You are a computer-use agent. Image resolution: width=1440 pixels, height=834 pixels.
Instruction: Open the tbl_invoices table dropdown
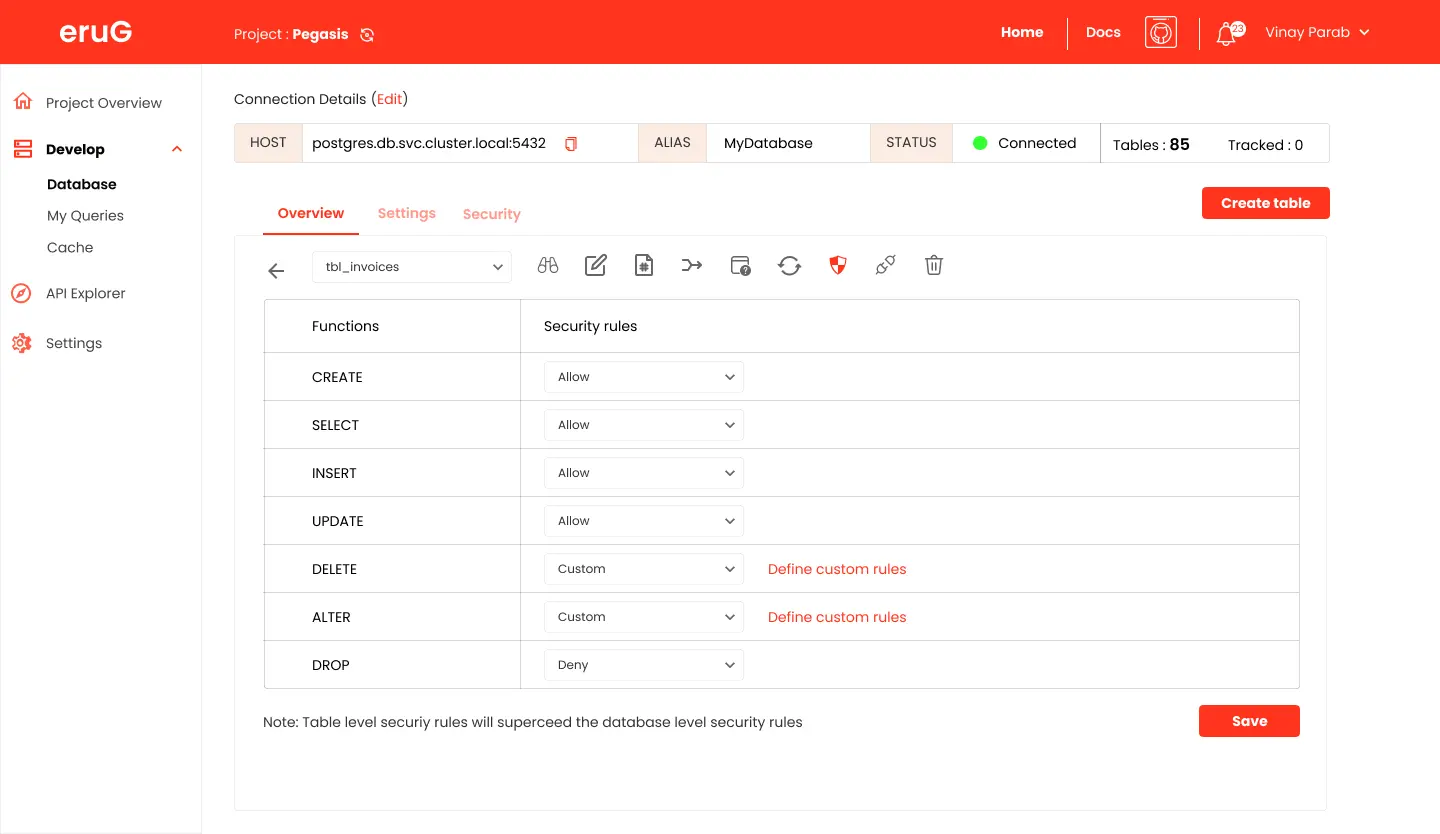click(x=412, y=267)
